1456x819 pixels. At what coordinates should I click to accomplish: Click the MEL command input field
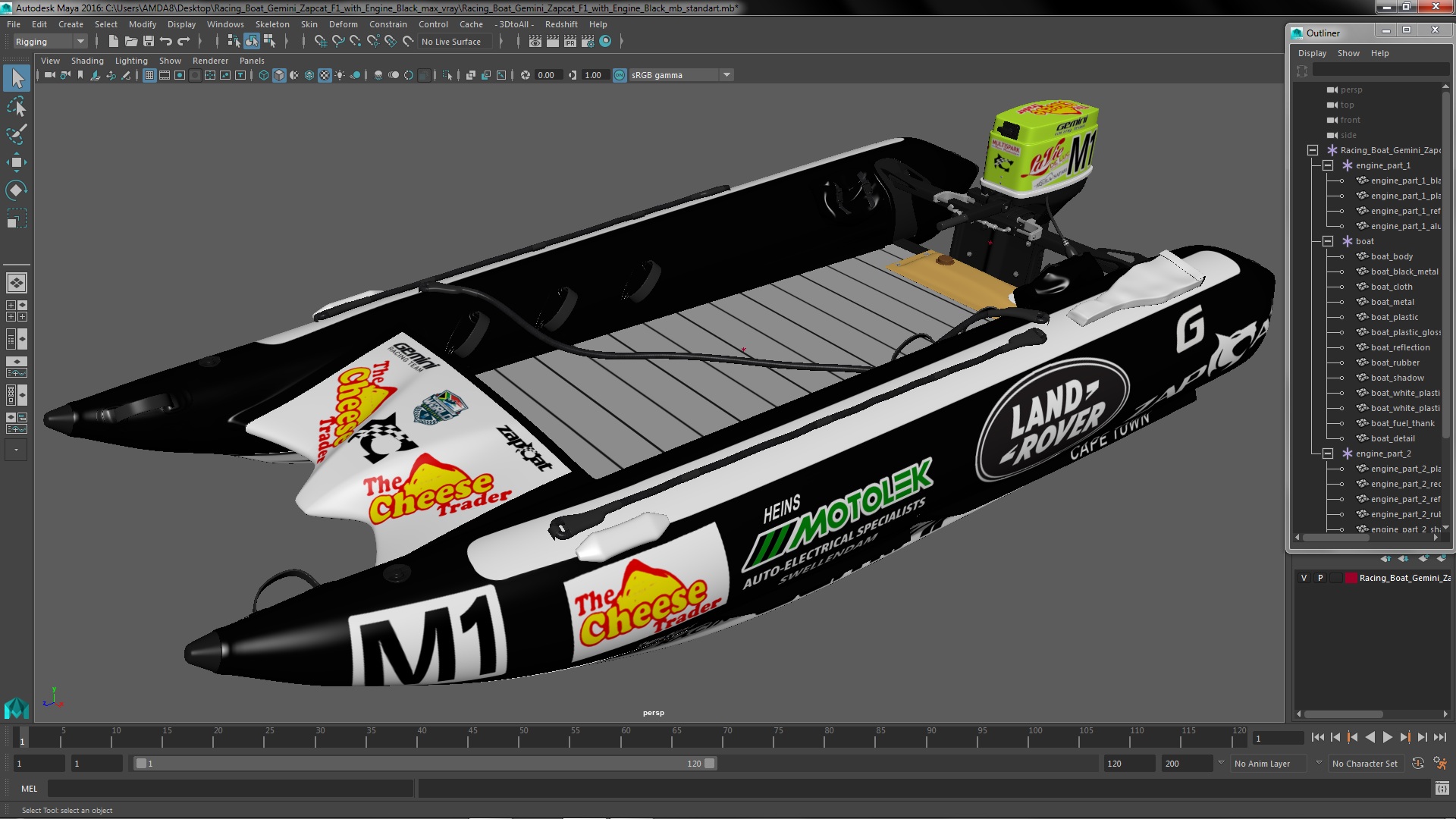pyautogui.click(x=231, y=789)
